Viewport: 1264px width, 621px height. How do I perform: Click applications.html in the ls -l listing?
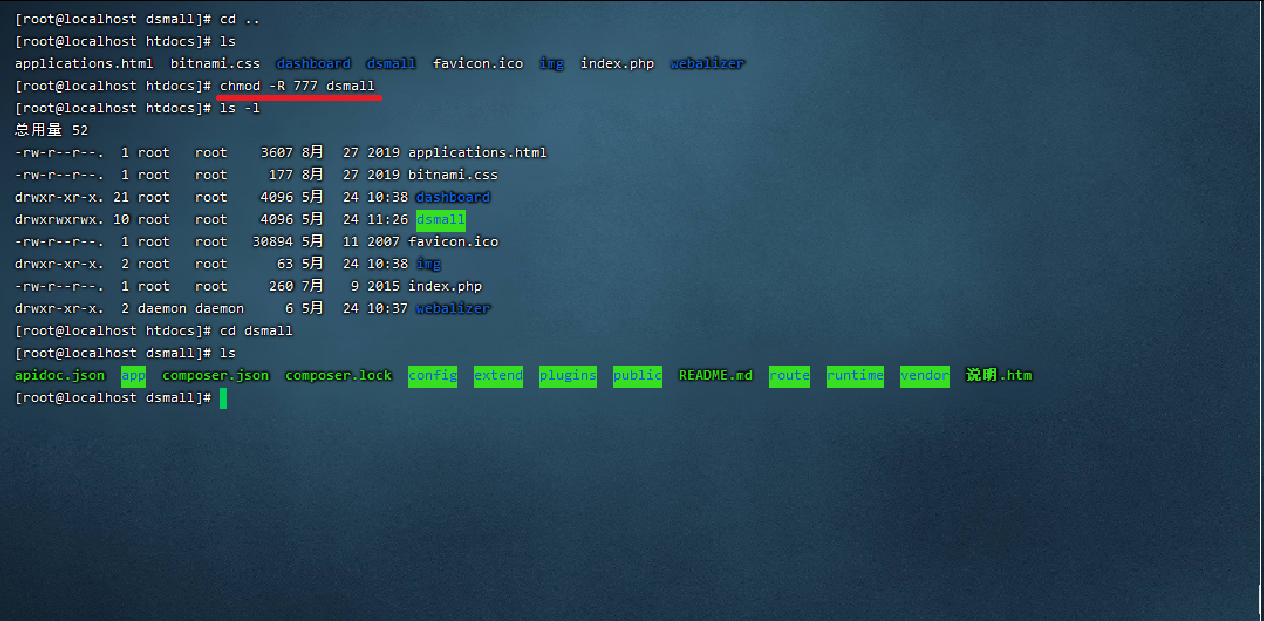[477, 153]
